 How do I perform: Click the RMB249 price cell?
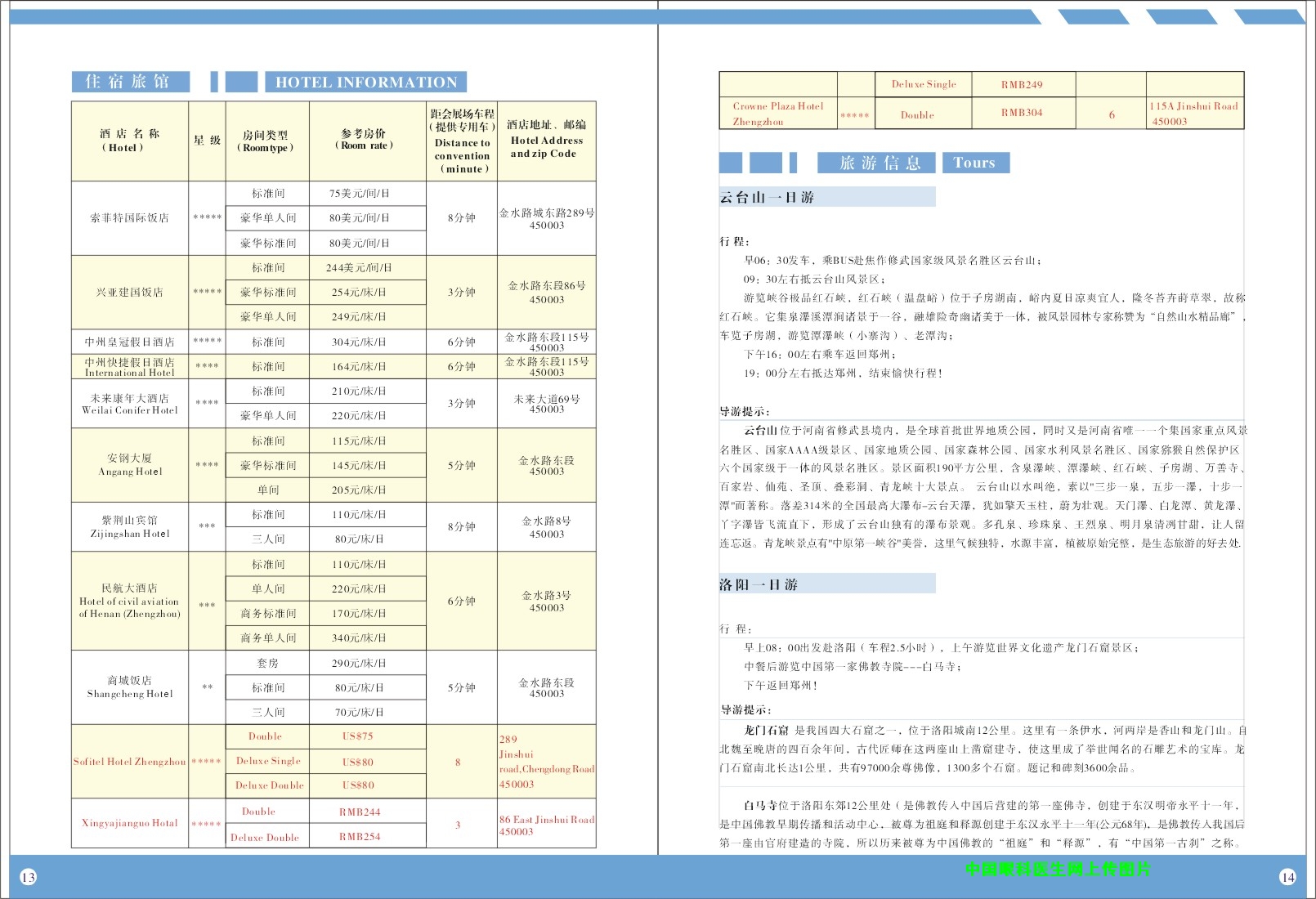click(1022, 84)
